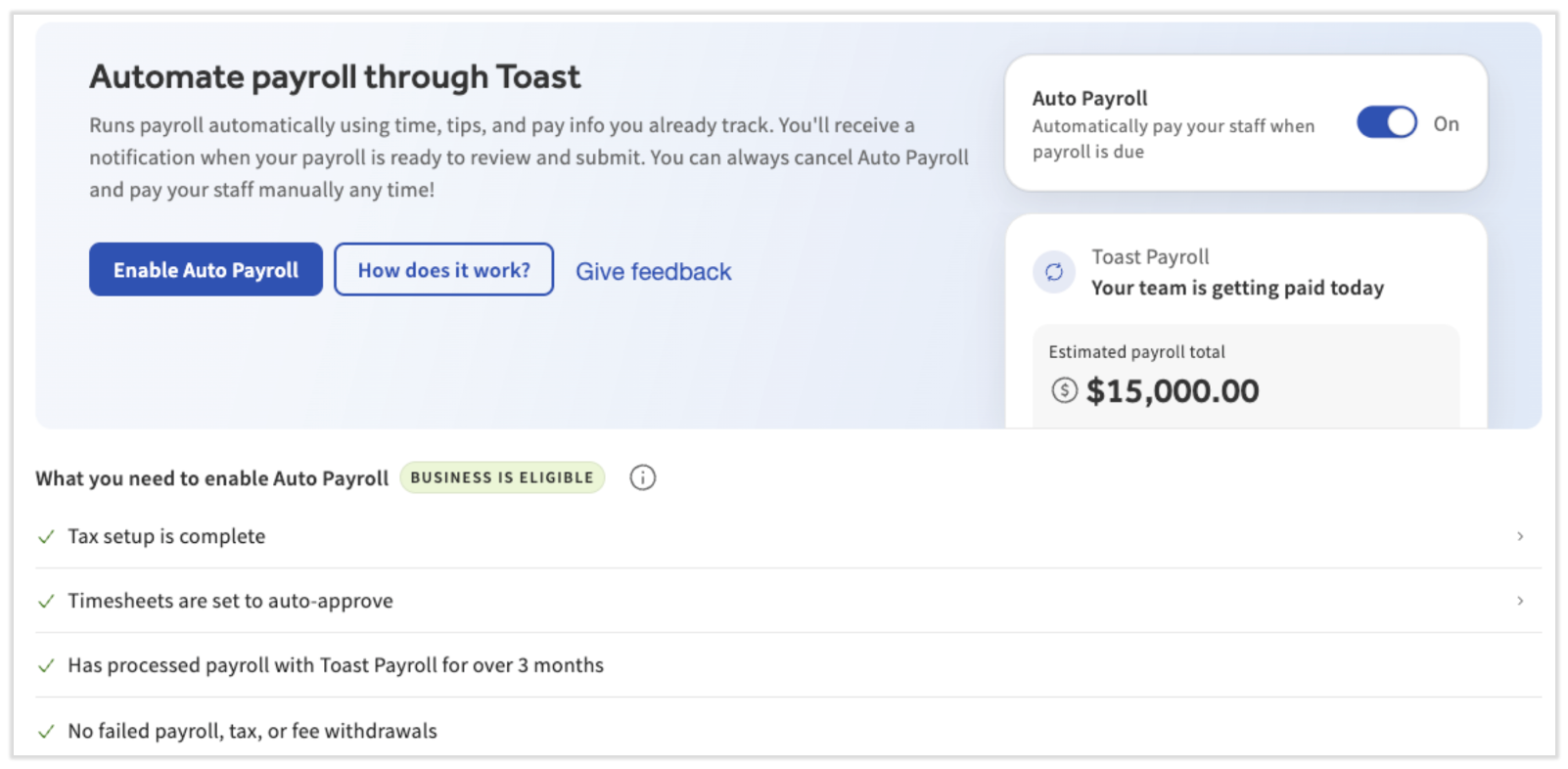Follow the Give feedback link

pyautogui.click(x=653, y=272)
